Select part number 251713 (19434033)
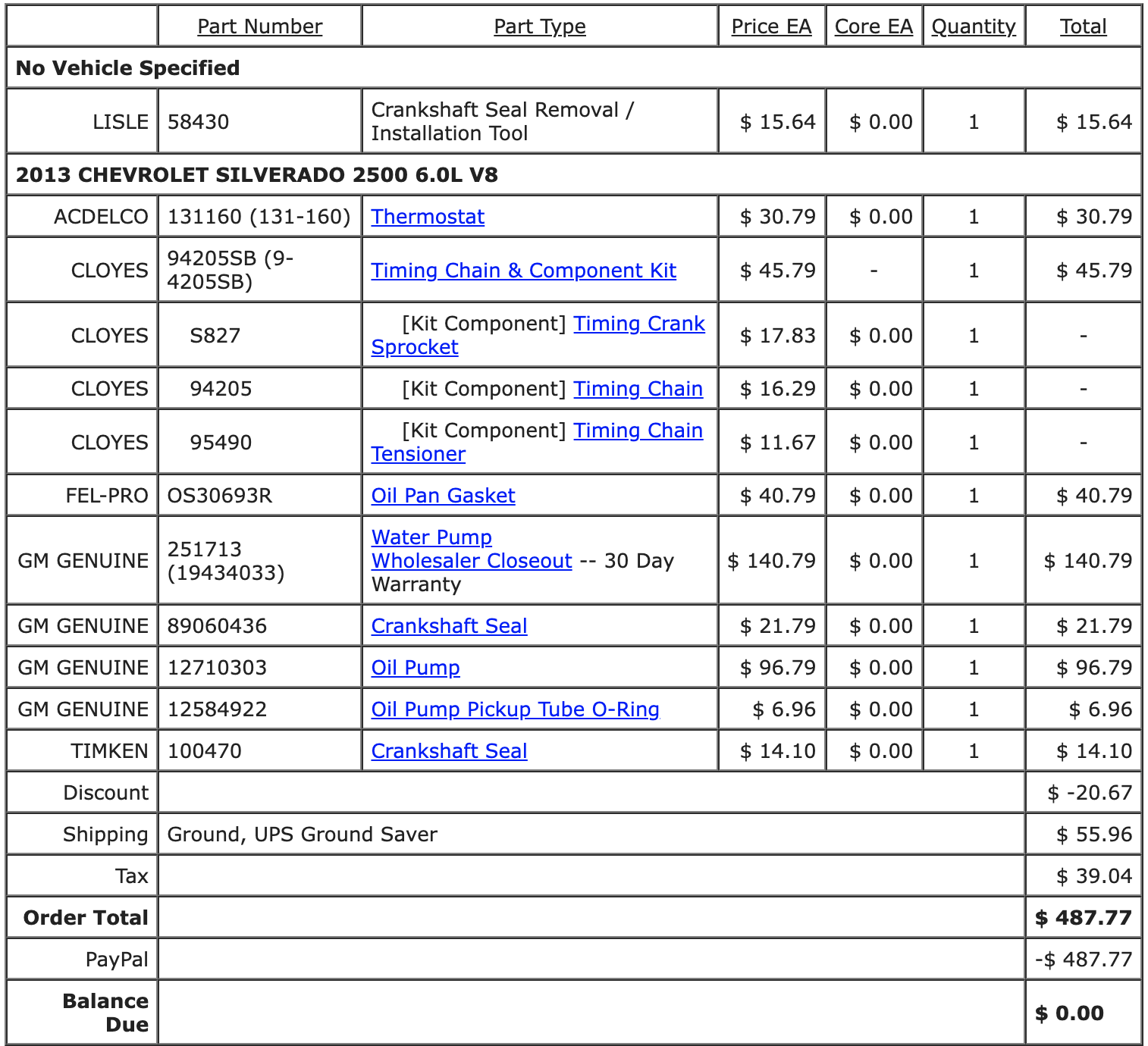1148x1046 pixels. [226, 561]
